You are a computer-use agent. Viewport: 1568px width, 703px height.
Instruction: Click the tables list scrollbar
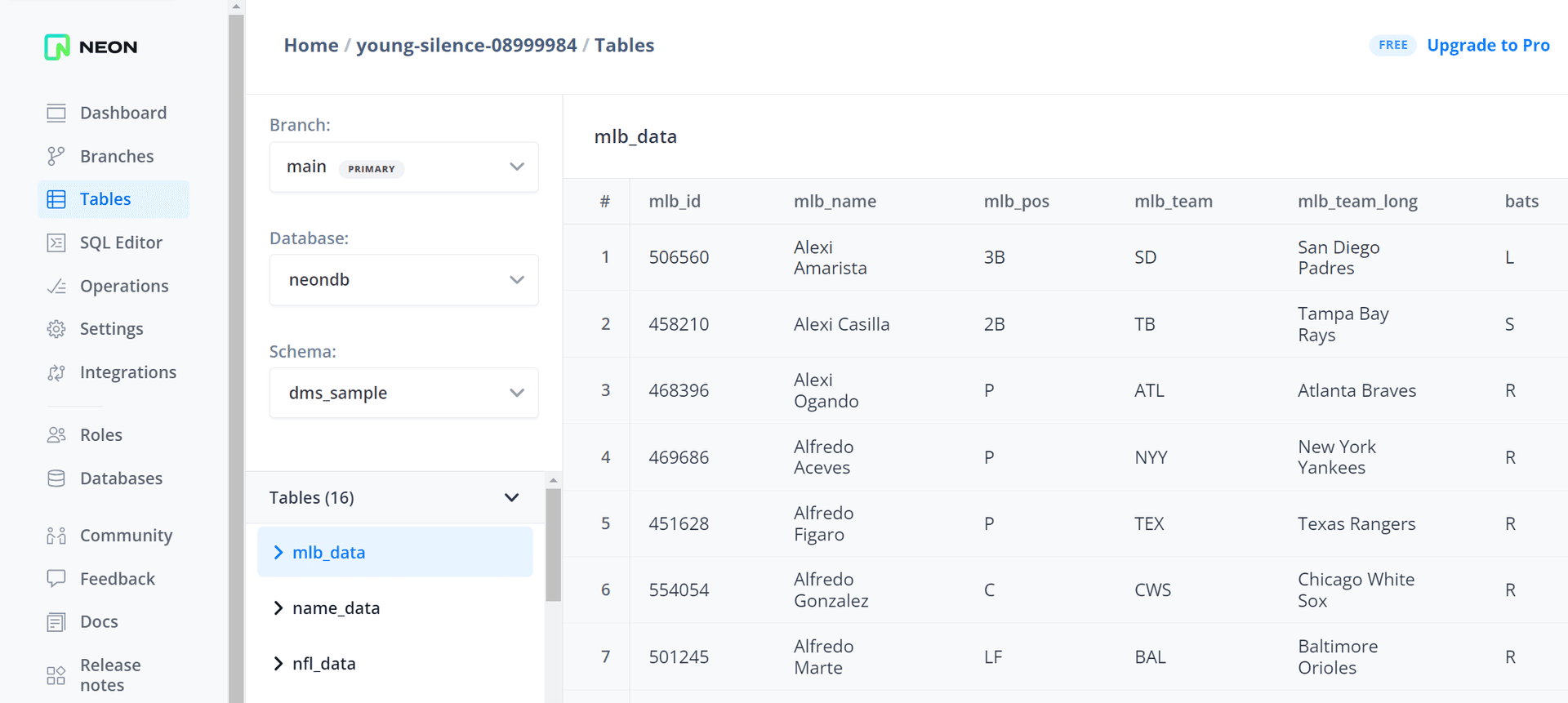(553, 545)
